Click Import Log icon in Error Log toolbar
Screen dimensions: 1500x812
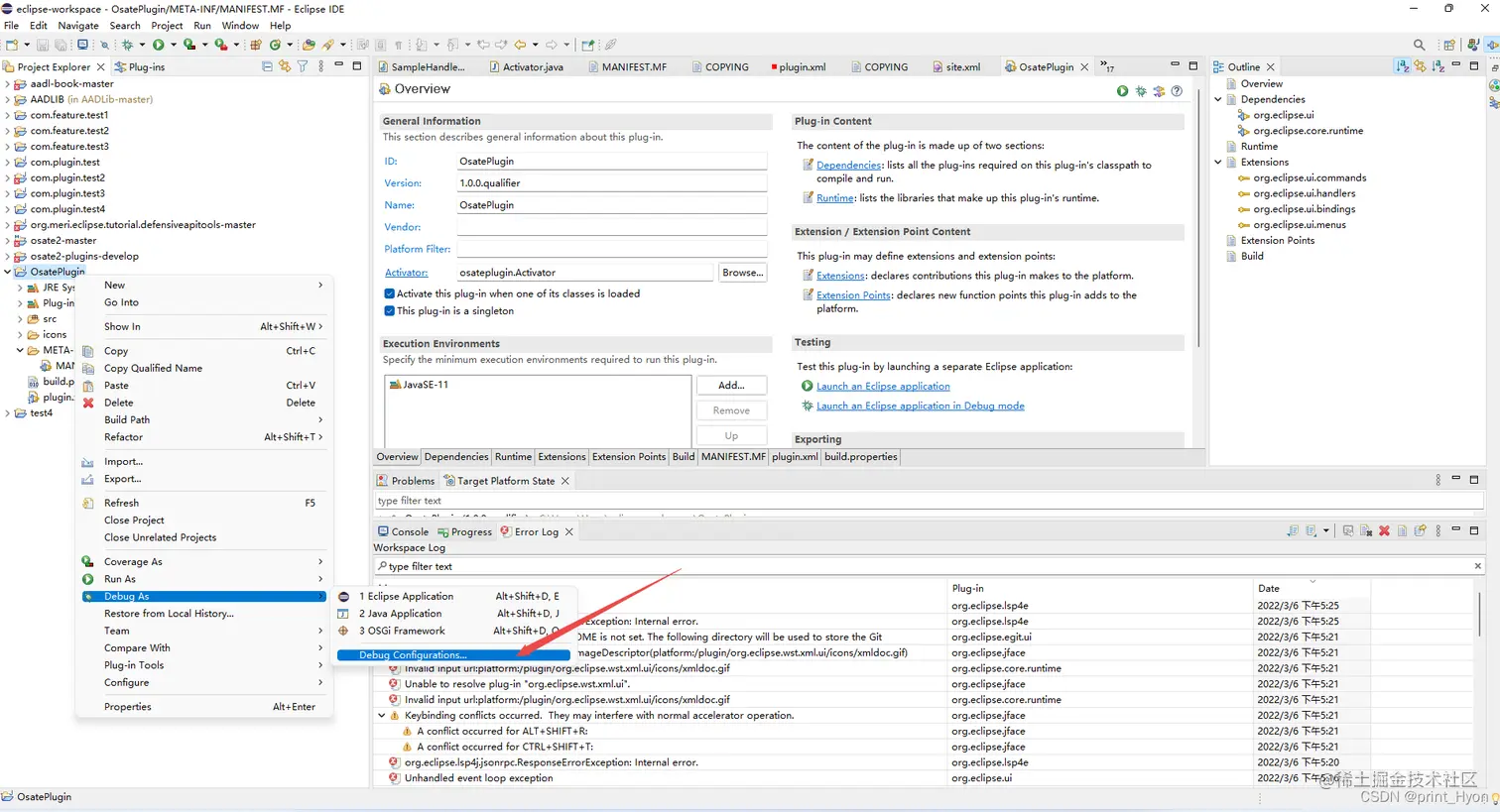(1312, 531)
